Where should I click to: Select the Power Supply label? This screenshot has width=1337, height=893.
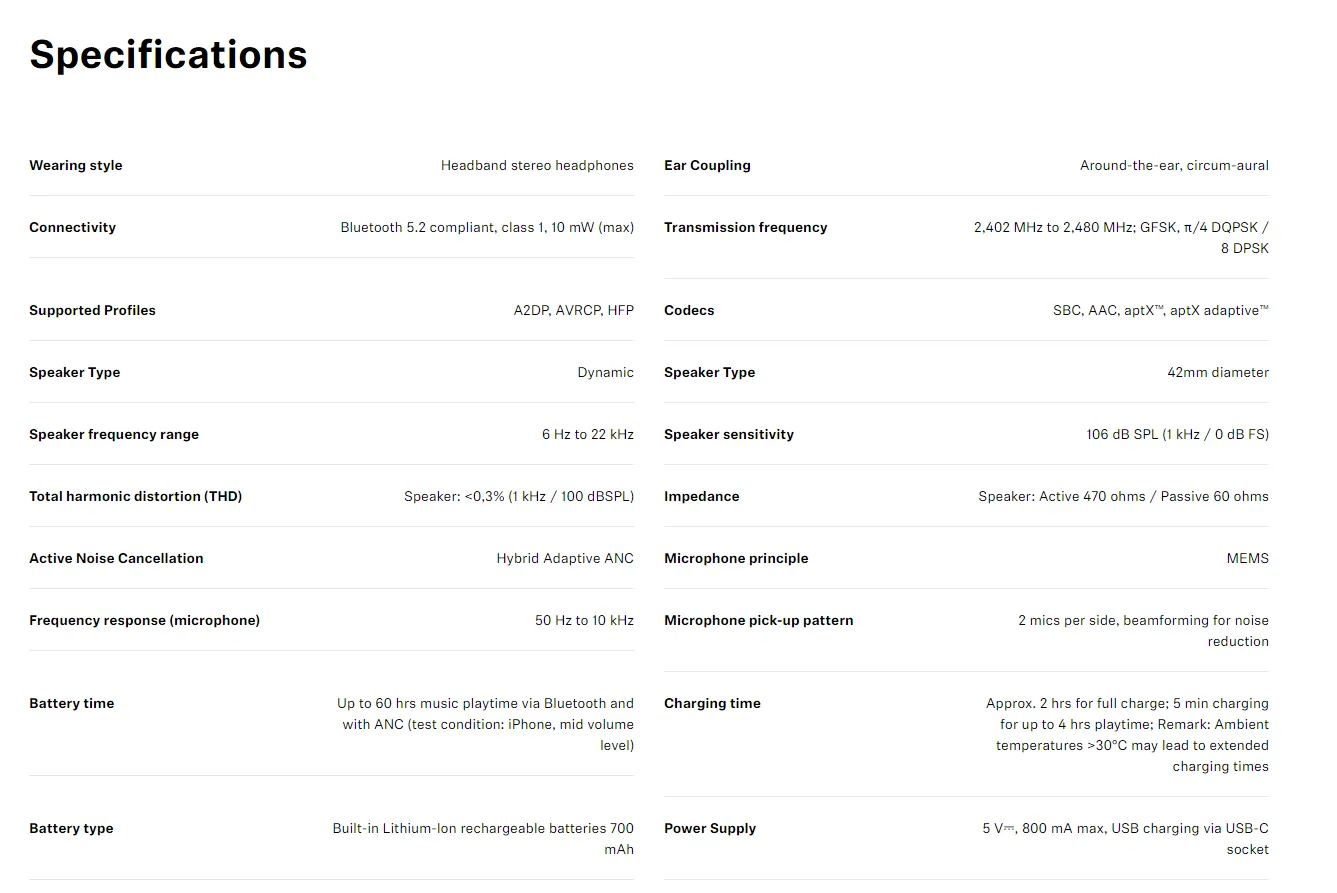point(710,828)
